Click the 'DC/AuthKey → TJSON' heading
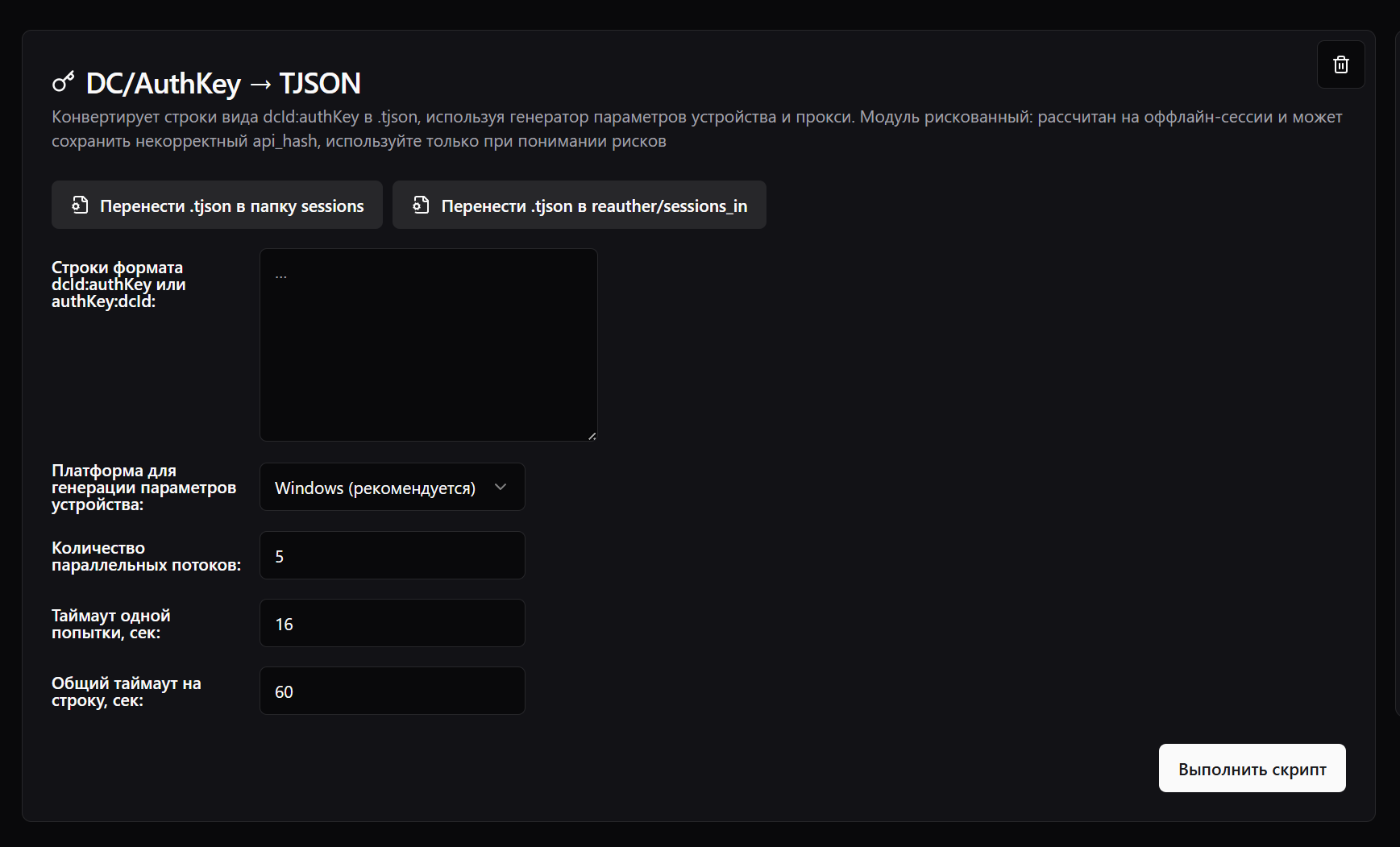 [x=223, y=83]
